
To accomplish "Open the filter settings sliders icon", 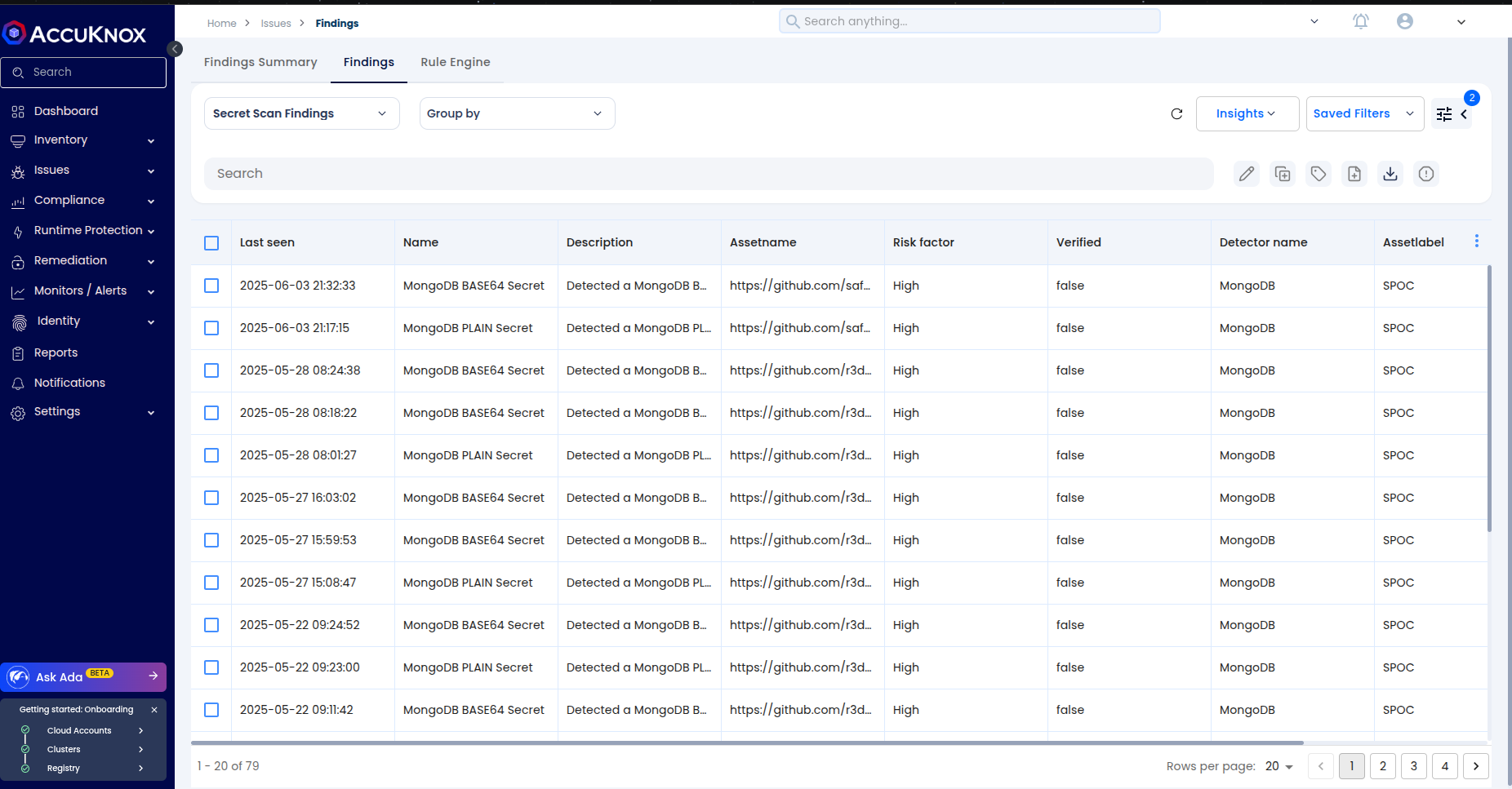I will point(1444,114).
